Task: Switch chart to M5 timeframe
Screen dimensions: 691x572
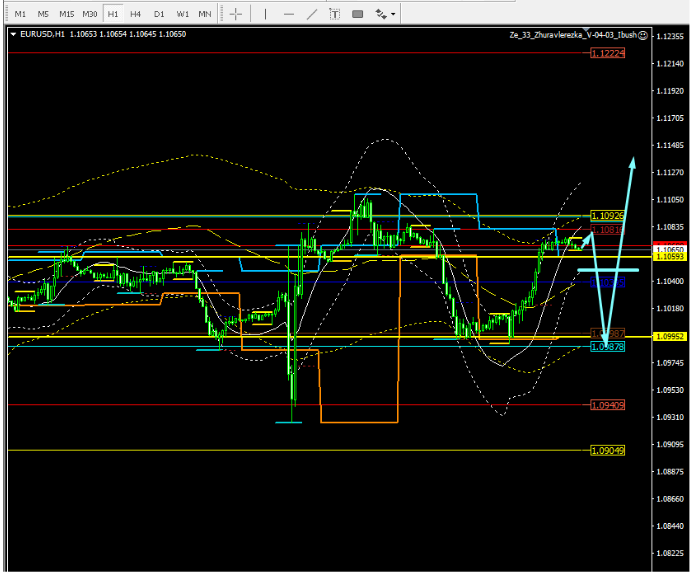Action: click(43, 14)
